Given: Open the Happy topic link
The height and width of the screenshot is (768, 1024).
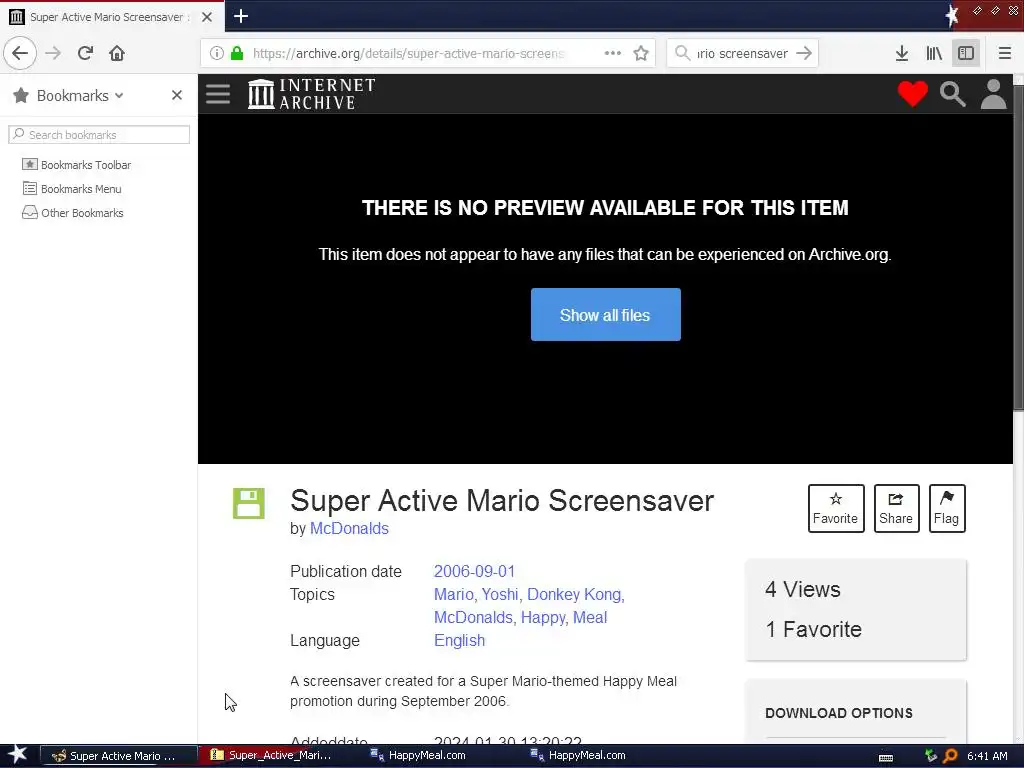Looking at the screenshot, I should point(543,617).
